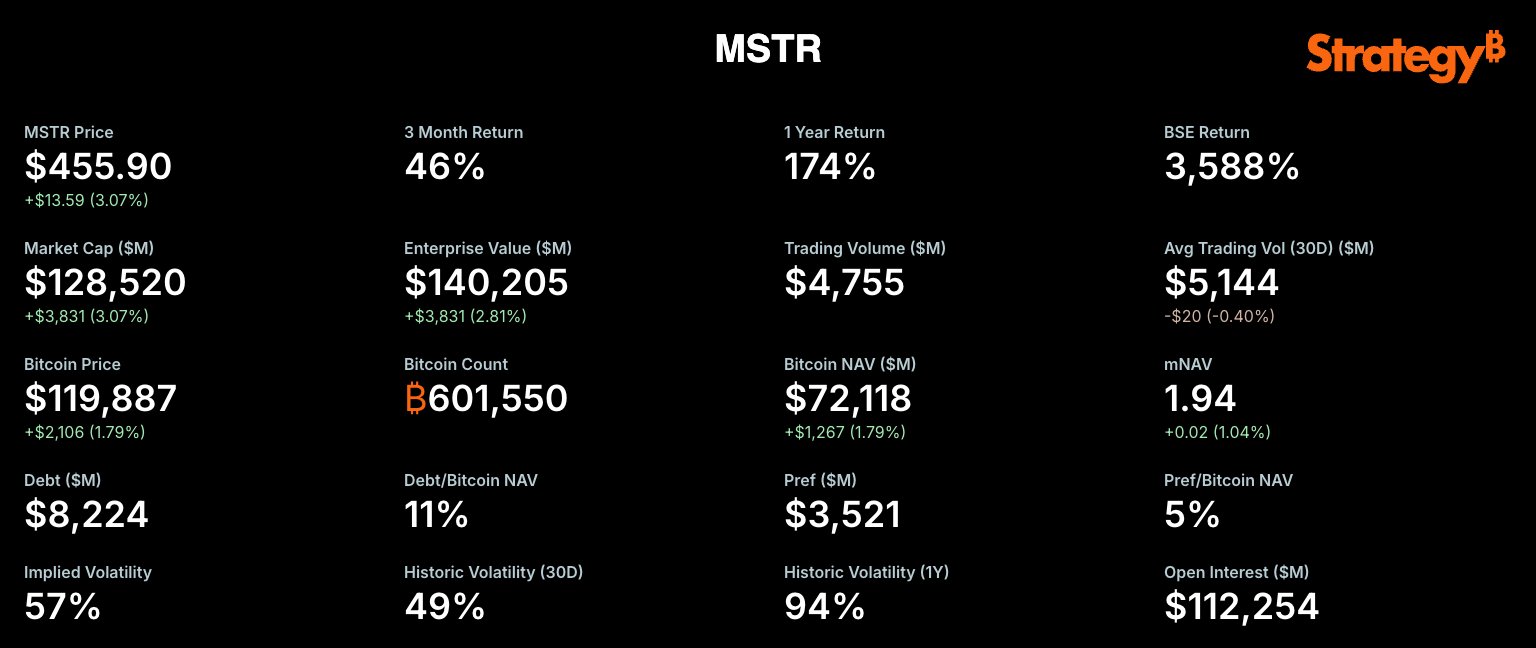Click the mNAV 1.94 value
Screen dimensions: 1536x648
[1200, 399]
